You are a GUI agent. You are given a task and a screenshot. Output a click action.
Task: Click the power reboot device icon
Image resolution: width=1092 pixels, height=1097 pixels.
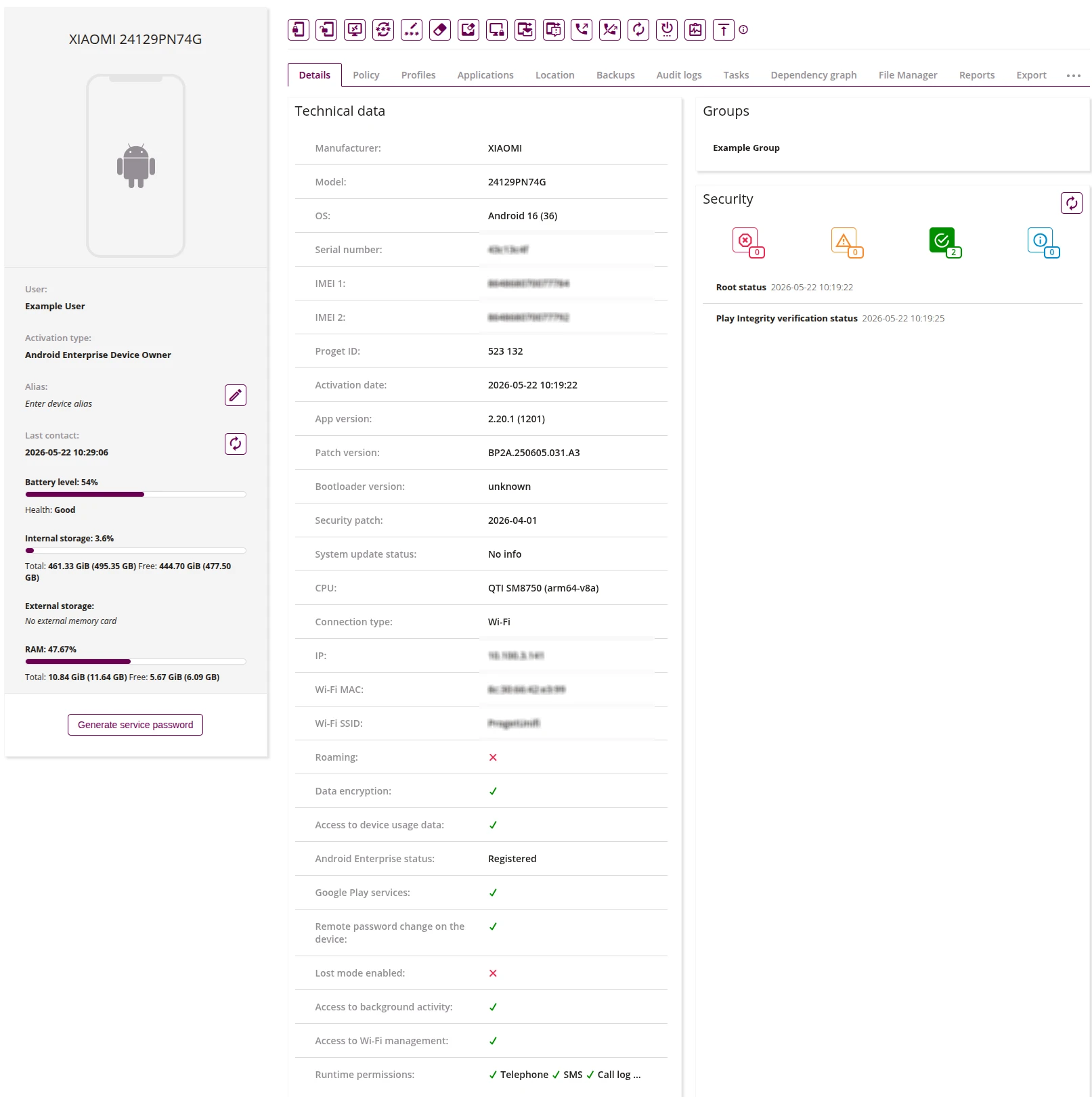pyautogui.click(x=667, y=30)
